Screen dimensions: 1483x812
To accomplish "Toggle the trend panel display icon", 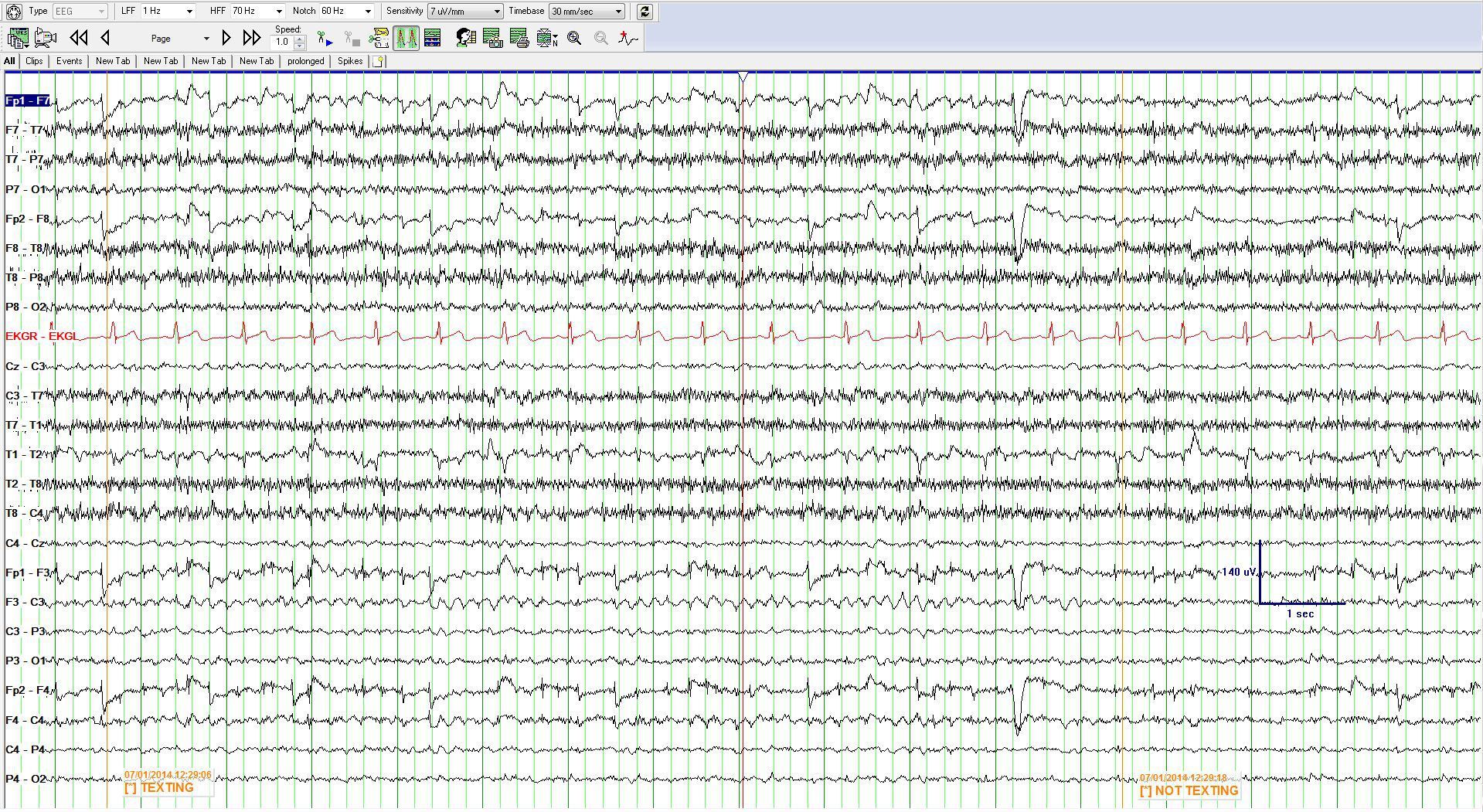I will coord(432,38).
